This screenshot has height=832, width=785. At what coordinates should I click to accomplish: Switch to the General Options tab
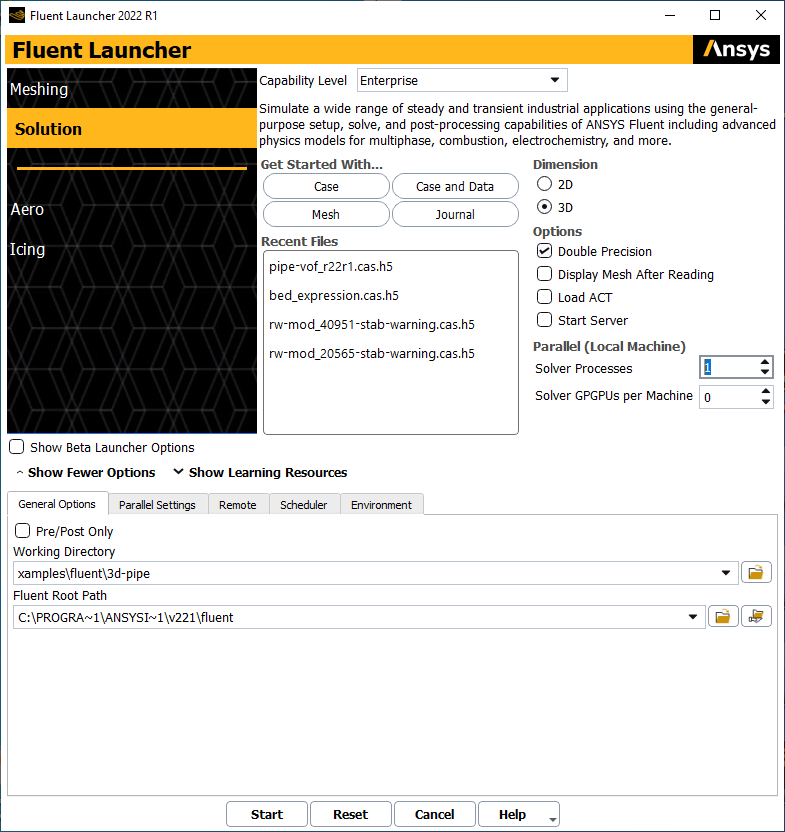click(57, 504)
